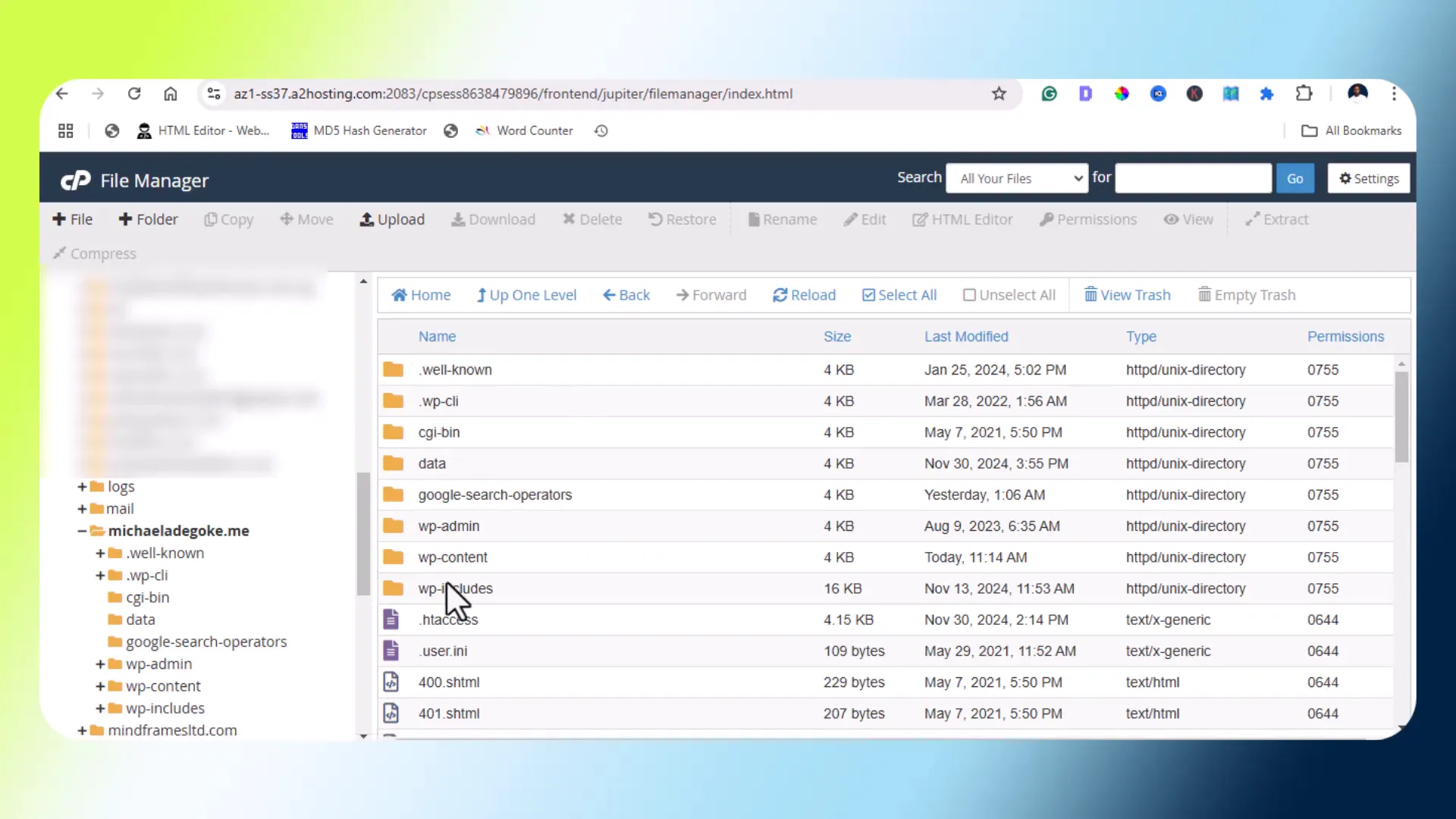Click Permissions in the toolbar
The width and height of the screenshot is (1456, 819).
coord(1088,219)
